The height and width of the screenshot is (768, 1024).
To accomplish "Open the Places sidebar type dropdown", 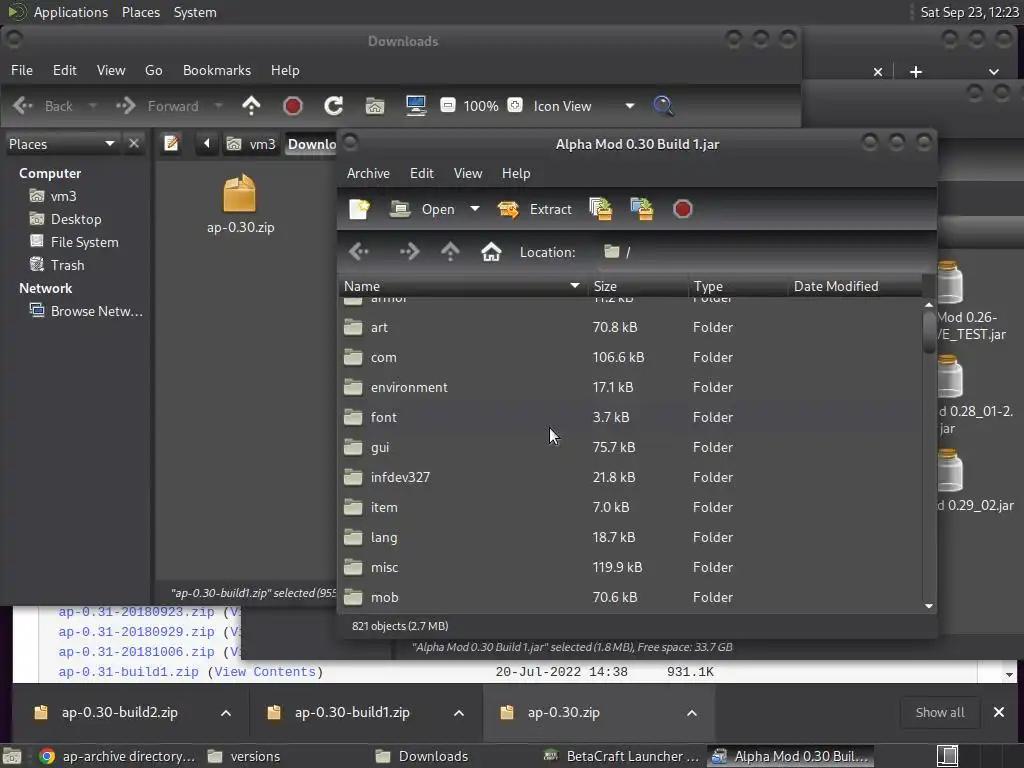I will pyautogui.click(x=61, y=144).
